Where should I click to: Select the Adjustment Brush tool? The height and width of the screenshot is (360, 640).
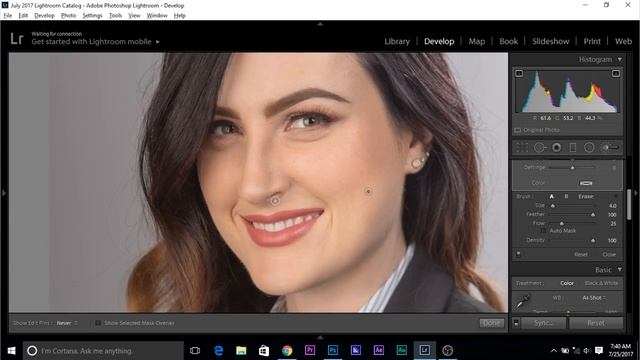(610, 147)
